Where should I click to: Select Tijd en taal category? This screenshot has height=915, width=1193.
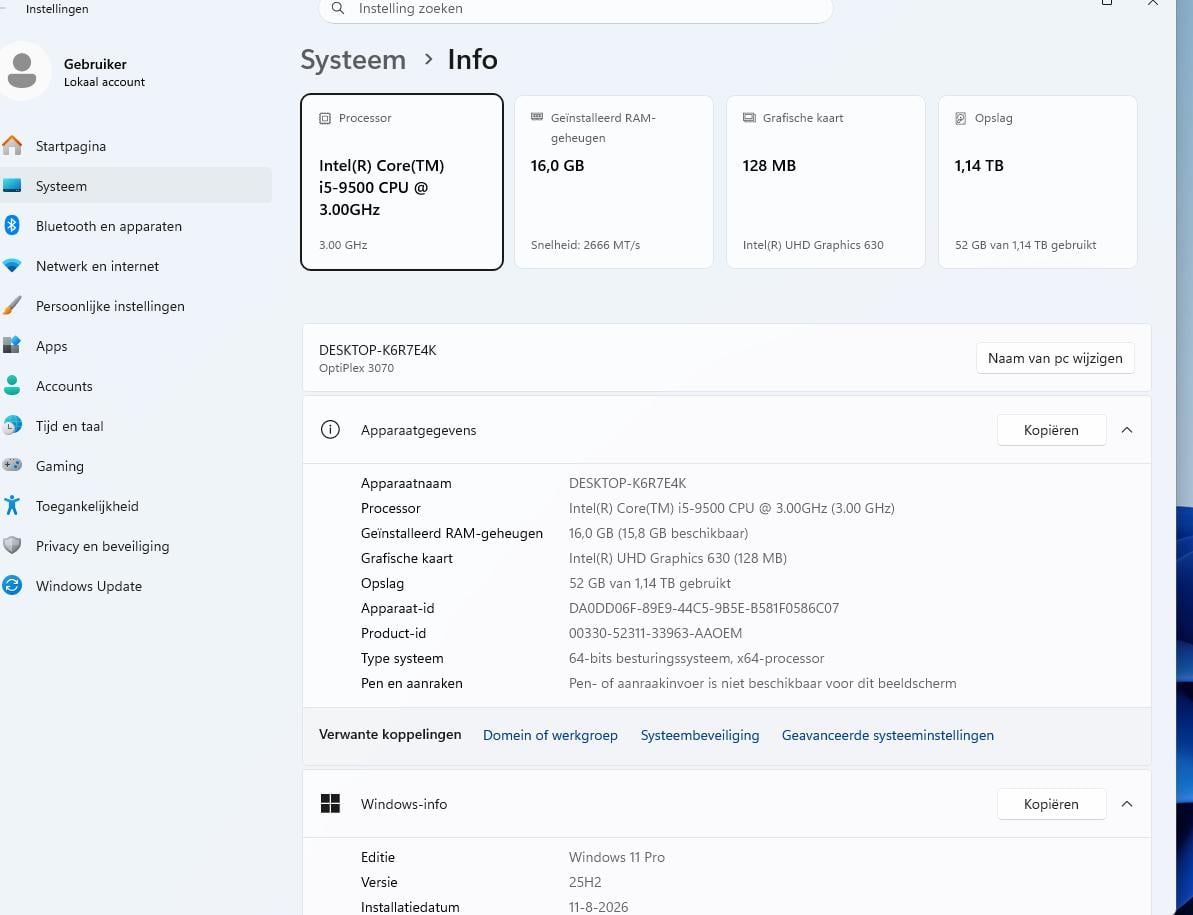(x=135, y=426)
